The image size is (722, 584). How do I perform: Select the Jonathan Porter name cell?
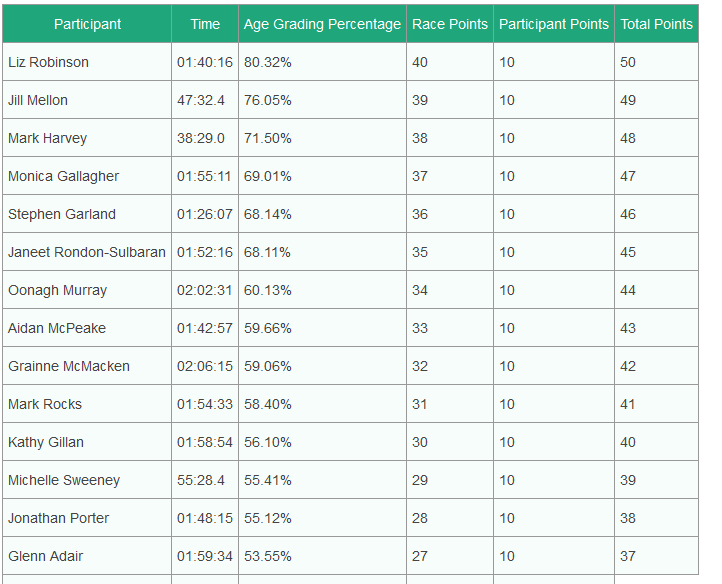87,518
